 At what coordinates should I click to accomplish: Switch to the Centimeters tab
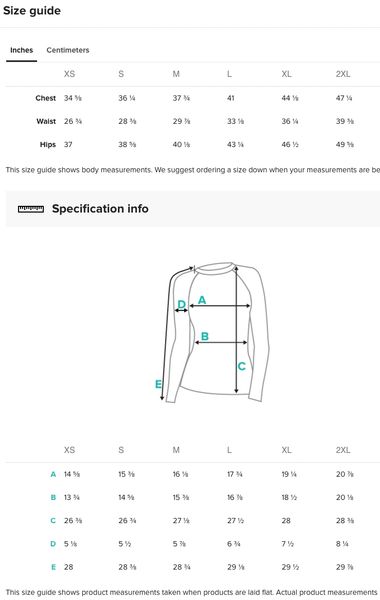(x=68, y=50)
